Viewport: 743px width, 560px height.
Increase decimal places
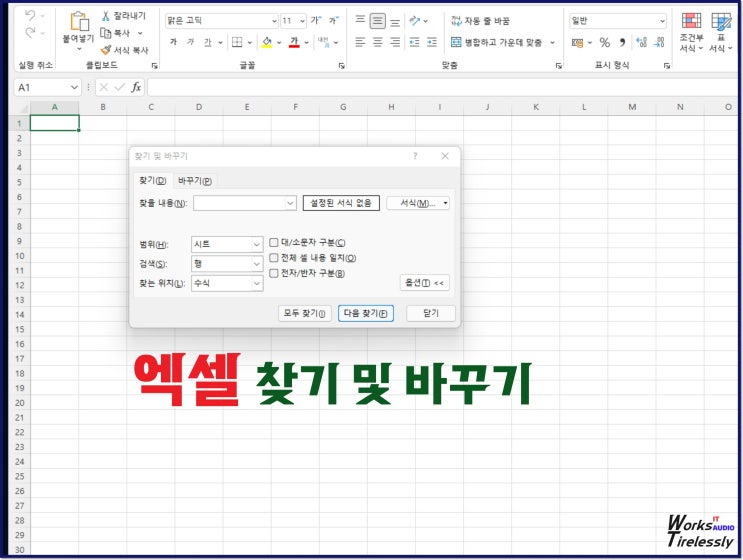point(641,43)
